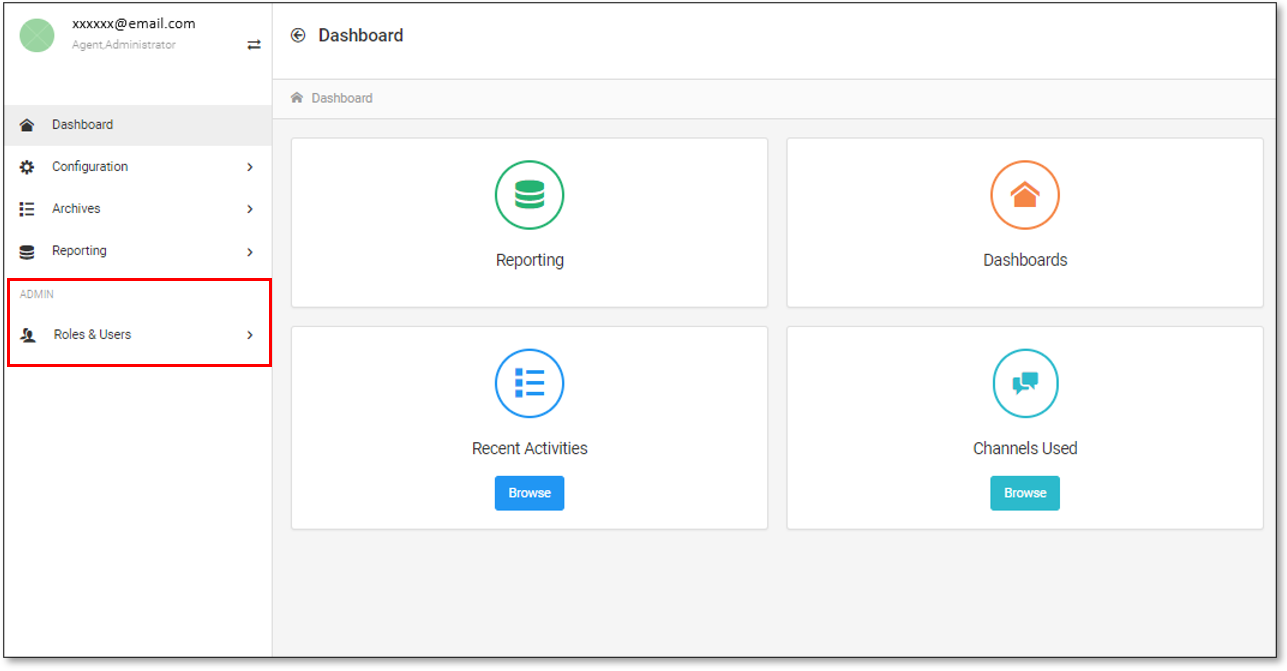The height and width of the screenshot is (671, 1287).
Task: Click the Dashboard breadcrumb link
Action: click(342, 98)
